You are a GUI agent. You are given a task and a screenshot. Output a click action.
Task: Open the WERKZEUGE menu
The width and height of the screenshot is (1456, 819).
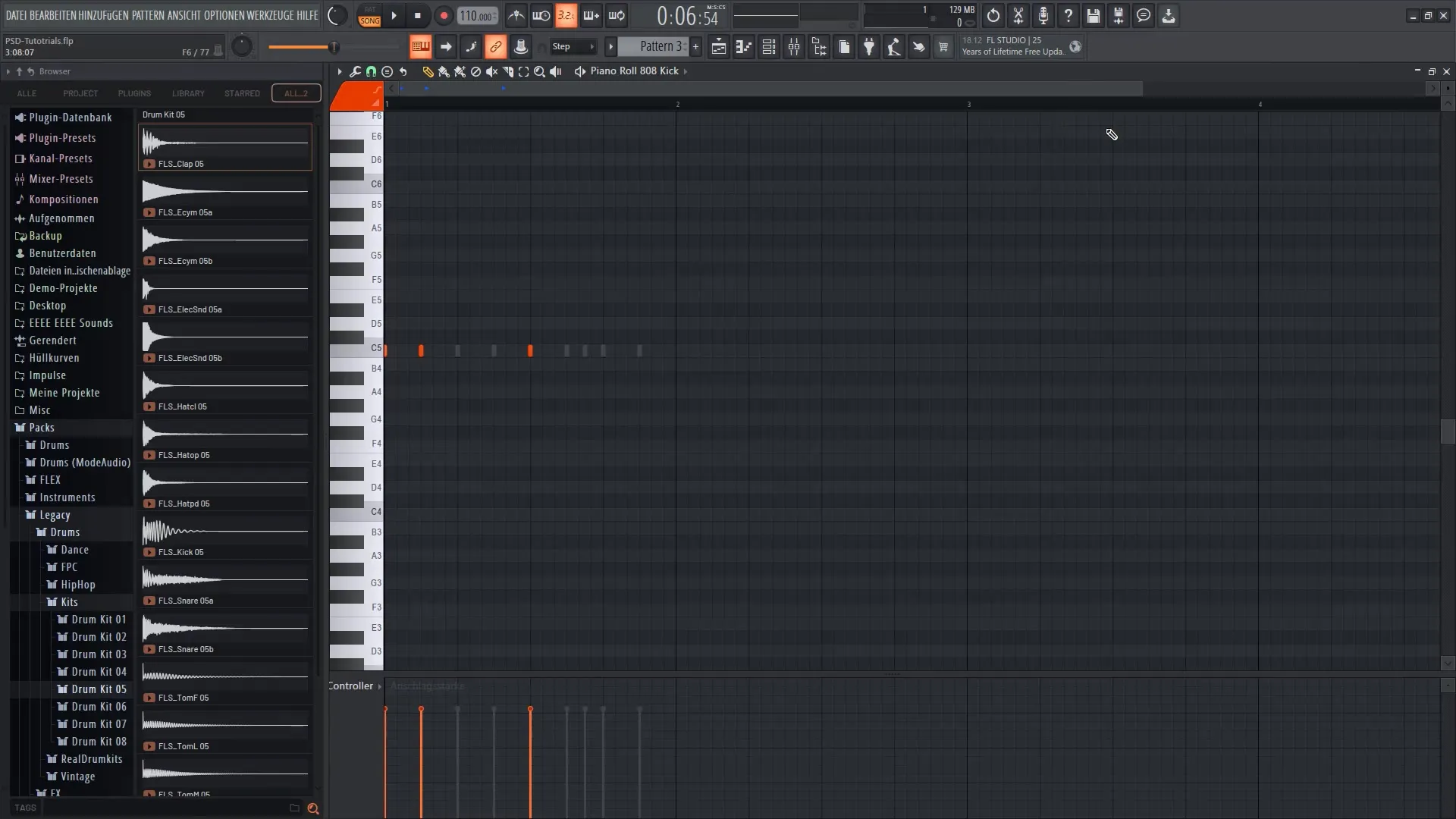coord(270,15)
